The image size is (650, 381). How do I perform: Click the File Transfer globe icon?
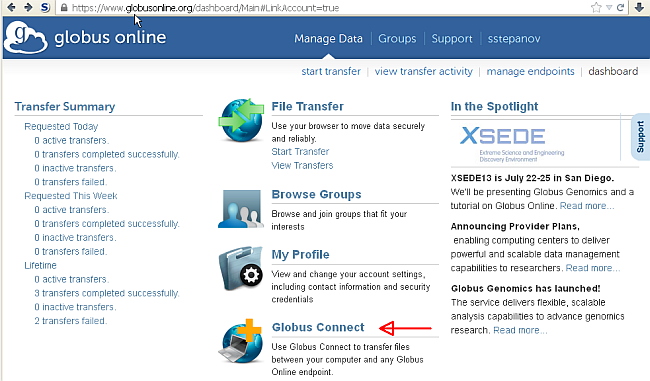(242, 120)
